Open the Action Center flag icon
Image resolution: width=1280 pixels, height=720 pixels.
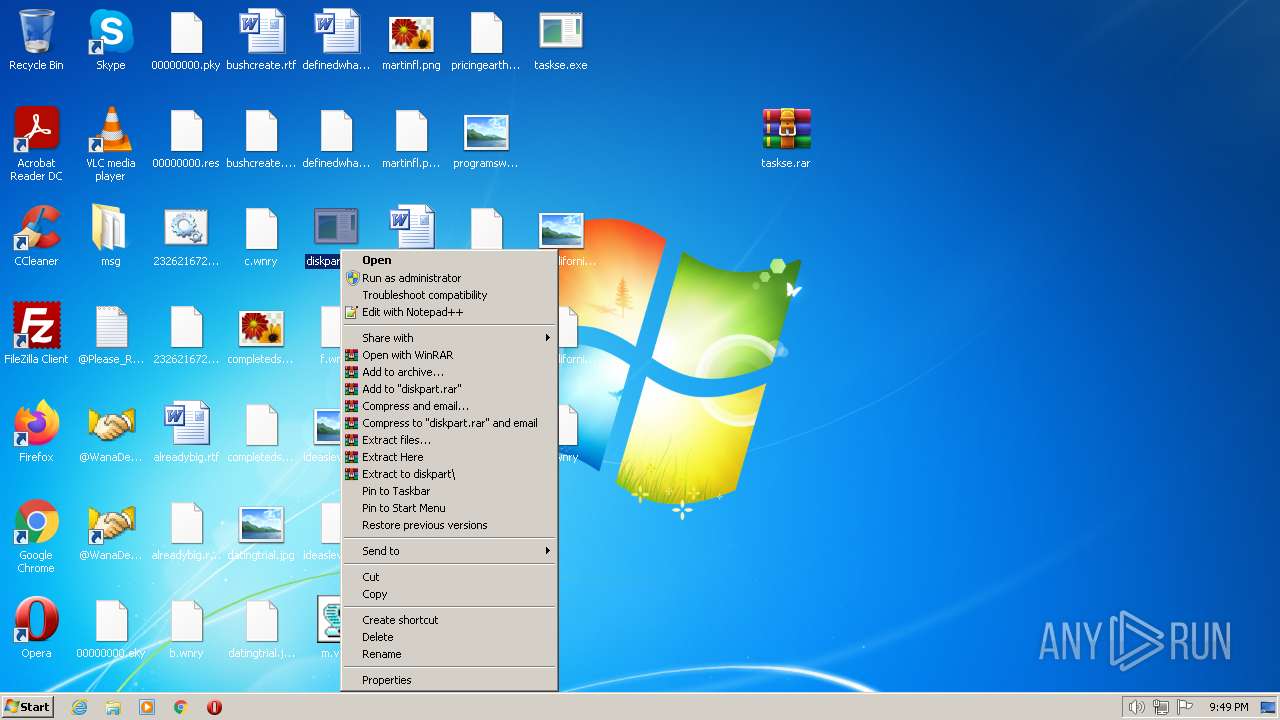[1185, 707]
